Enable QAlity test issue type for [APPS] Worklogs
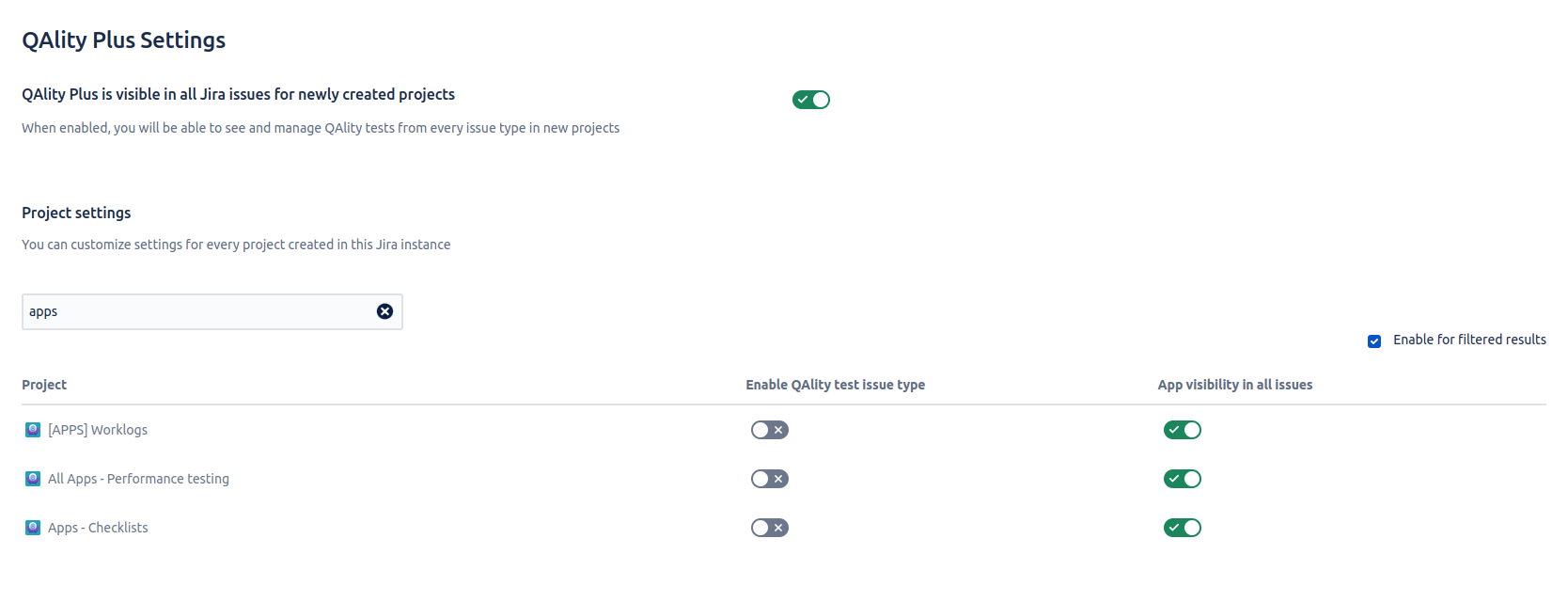Viewport: 1568px width, 602px height. pyautogui.click(x=770, y=430)
